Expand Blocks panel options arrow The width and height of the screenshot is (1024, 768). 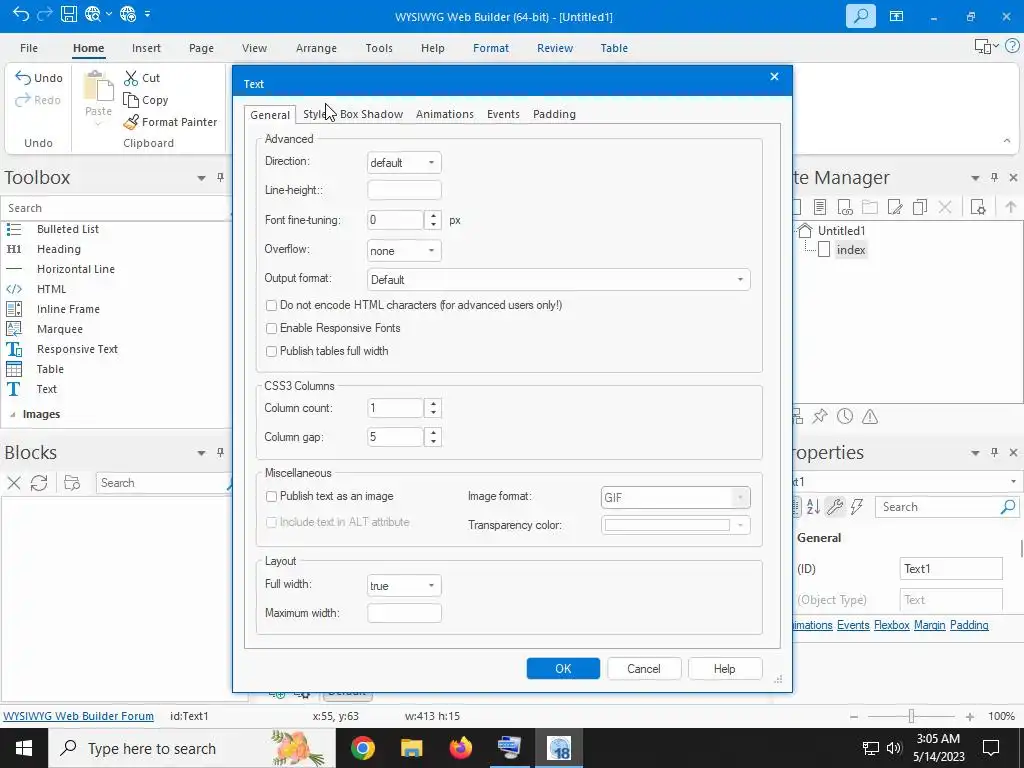201,453
